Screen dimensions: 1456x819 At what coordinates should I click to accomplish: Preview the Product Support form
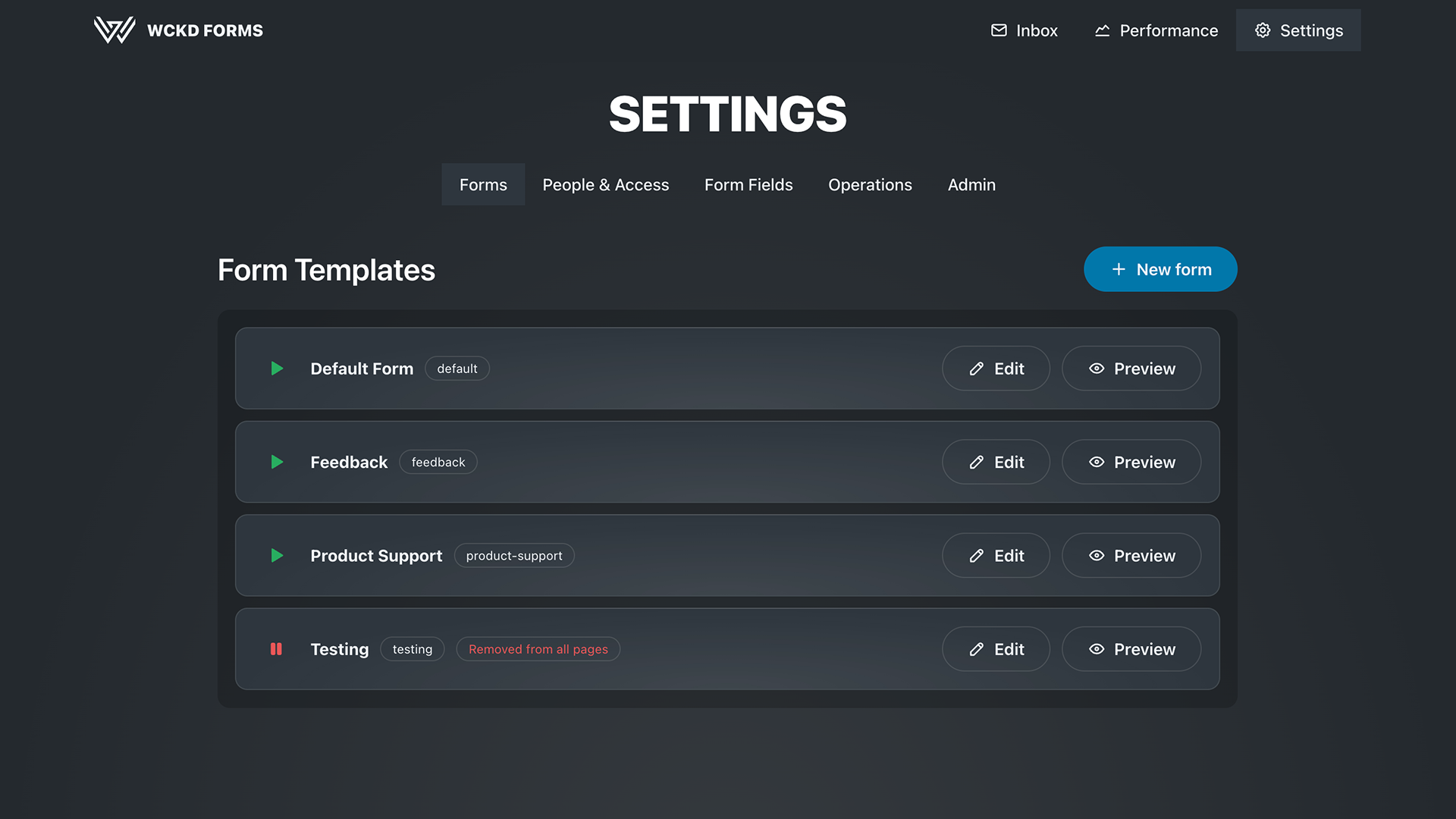pyautogui.click(x=1131, y=556)
